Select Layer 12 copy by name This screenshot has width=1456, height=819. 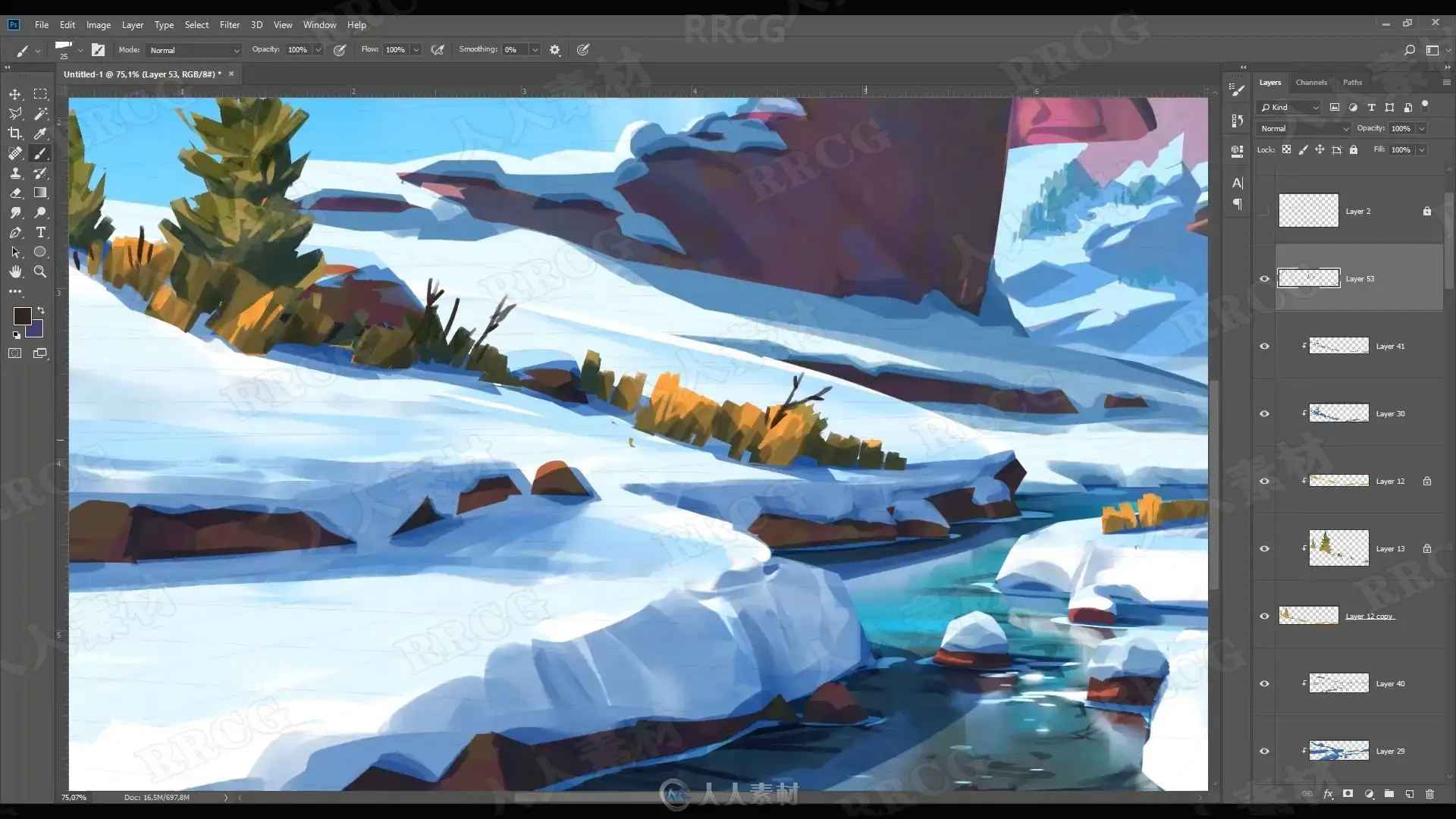1370,616
